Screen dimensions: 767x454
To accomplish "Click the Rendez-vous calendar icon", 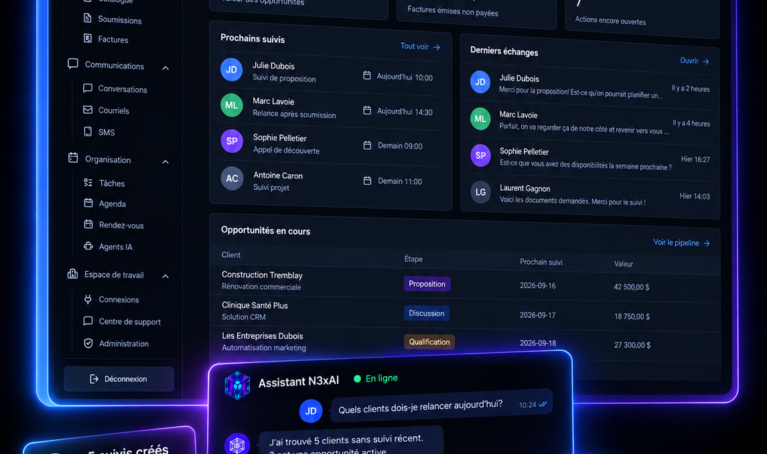I will click(88, 224).
